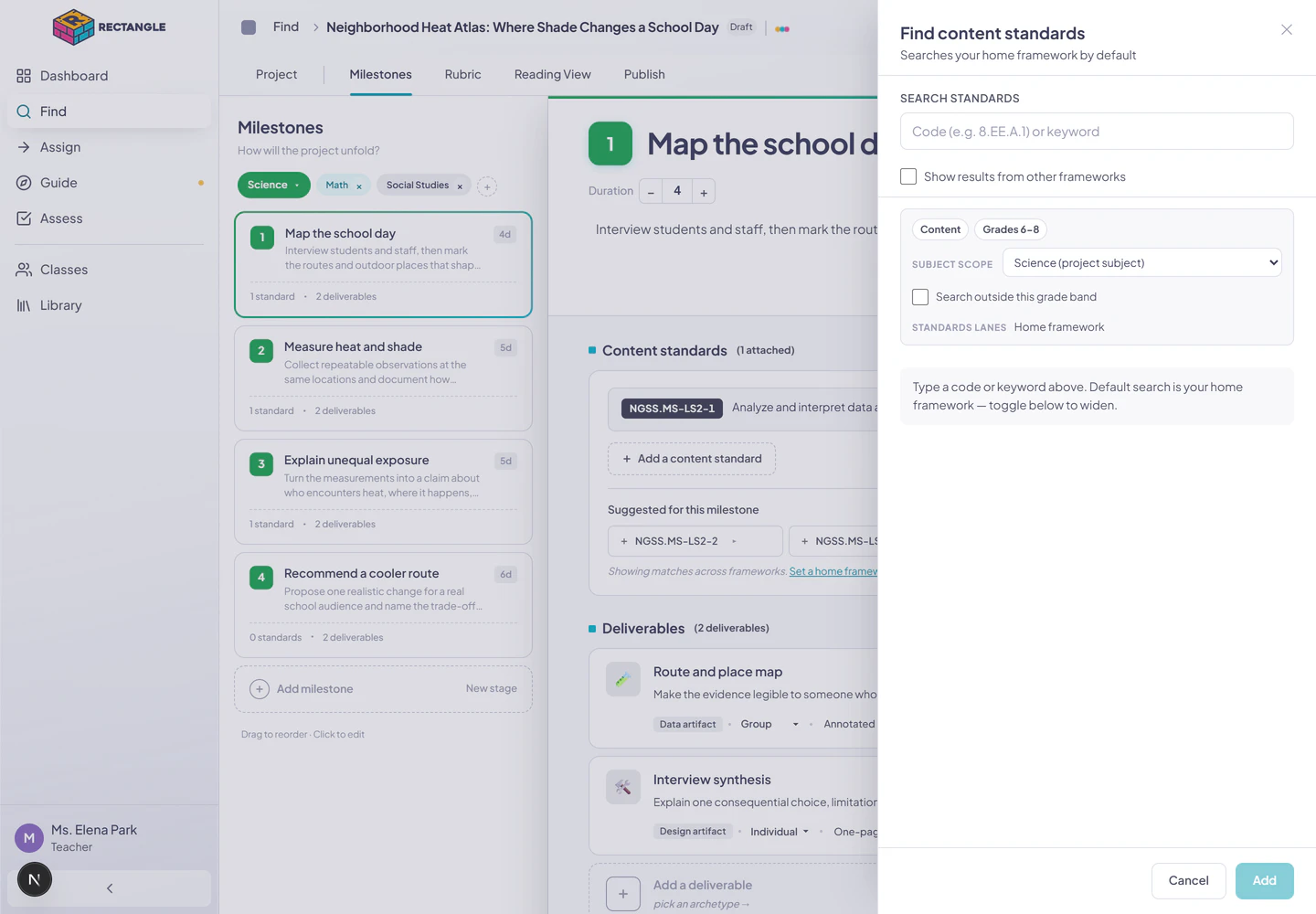Open the Reading View tab
The width and height of the screenshot is (1316, 914).
coord(552,75)
